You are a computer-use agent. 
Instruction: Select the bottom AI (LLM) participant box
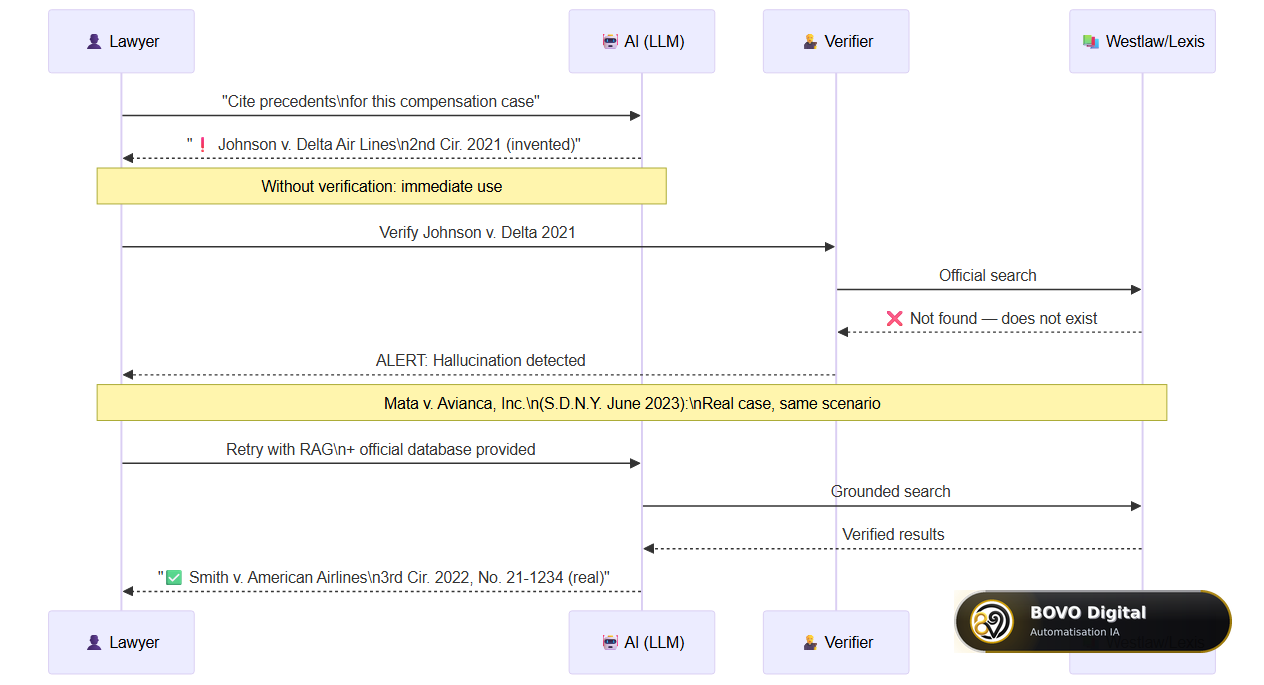tap(642, 643)
